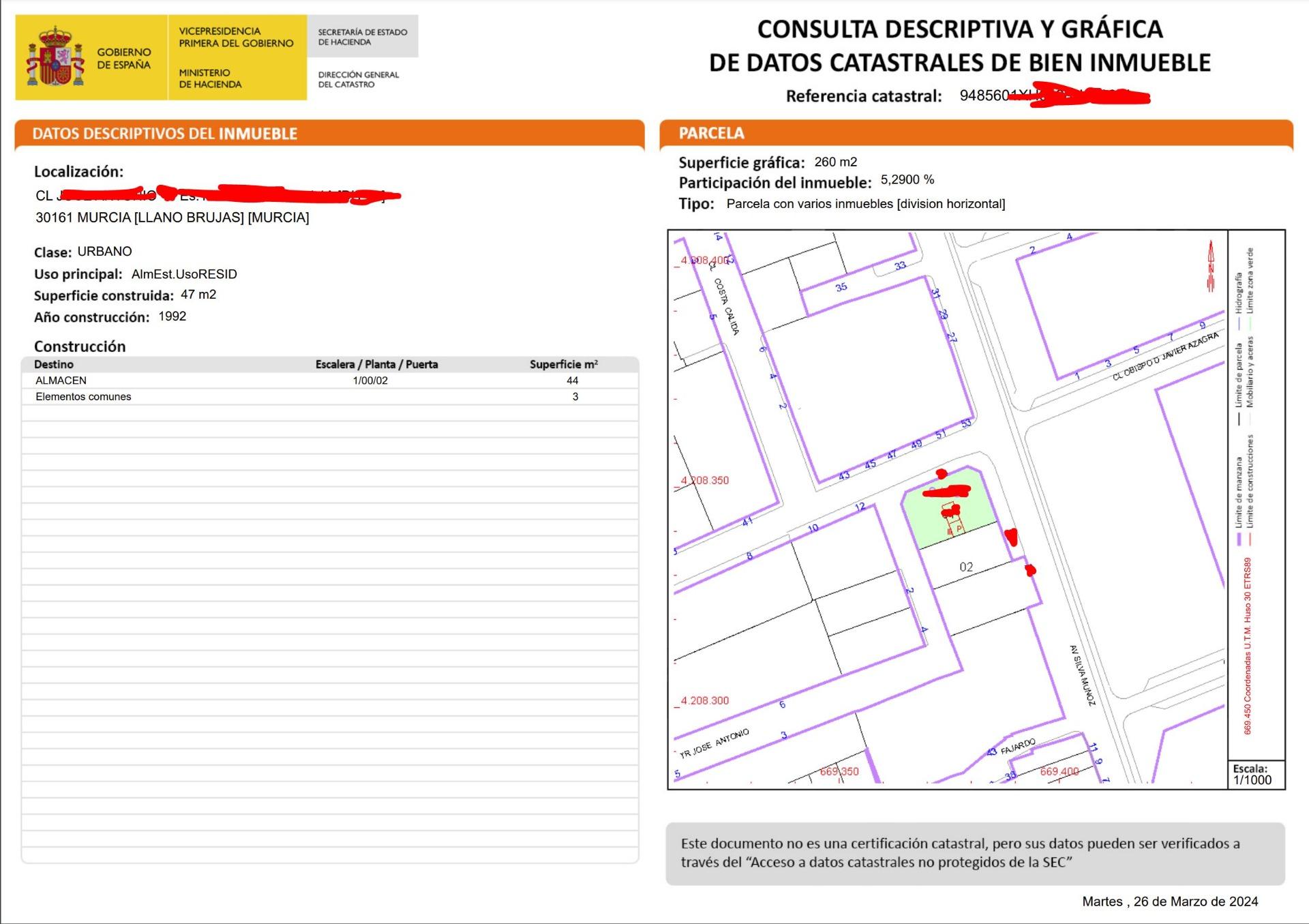Click the Escalera / Planta / Puerta header

pyautogui.click(x=376, y=364)
